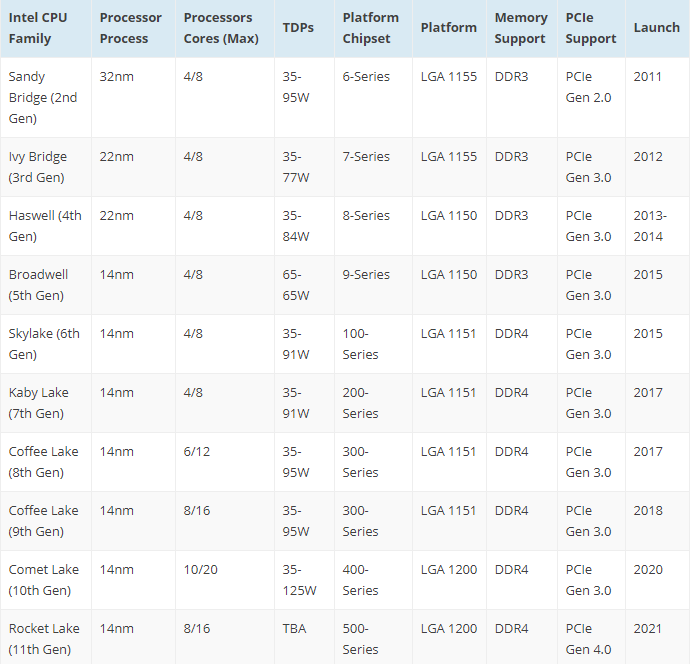Viewport: 690px width, 664px height.
Task: Click '8/16' in the Rocket Lake row
Action: [197, 628]
